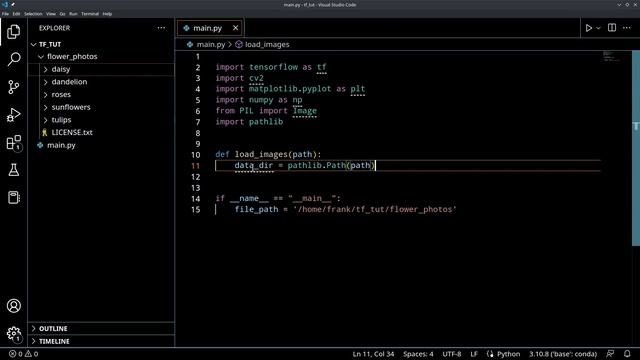The height and width of the screenshot is (360, 640).
Task: Open the feedback icon in status bar
Action: [610, 354]
